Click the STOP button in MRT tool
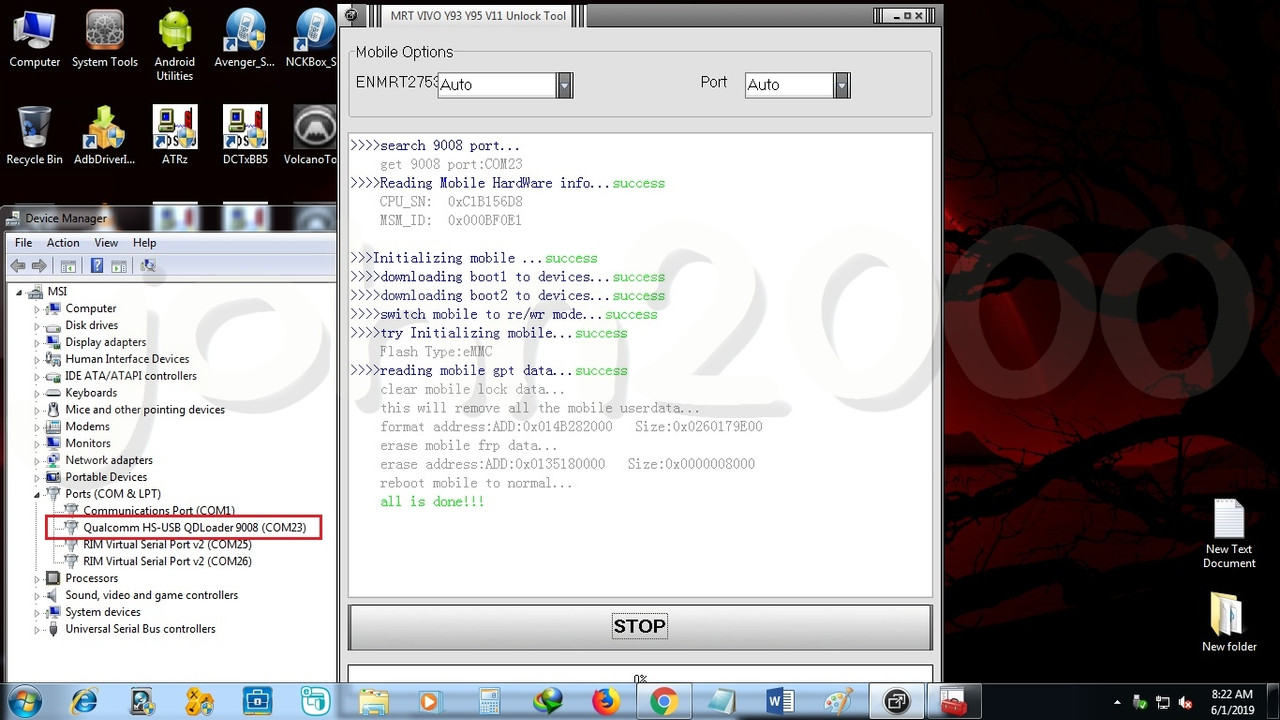The width and height of the screenshot is (1280, 720). point(640,627)
